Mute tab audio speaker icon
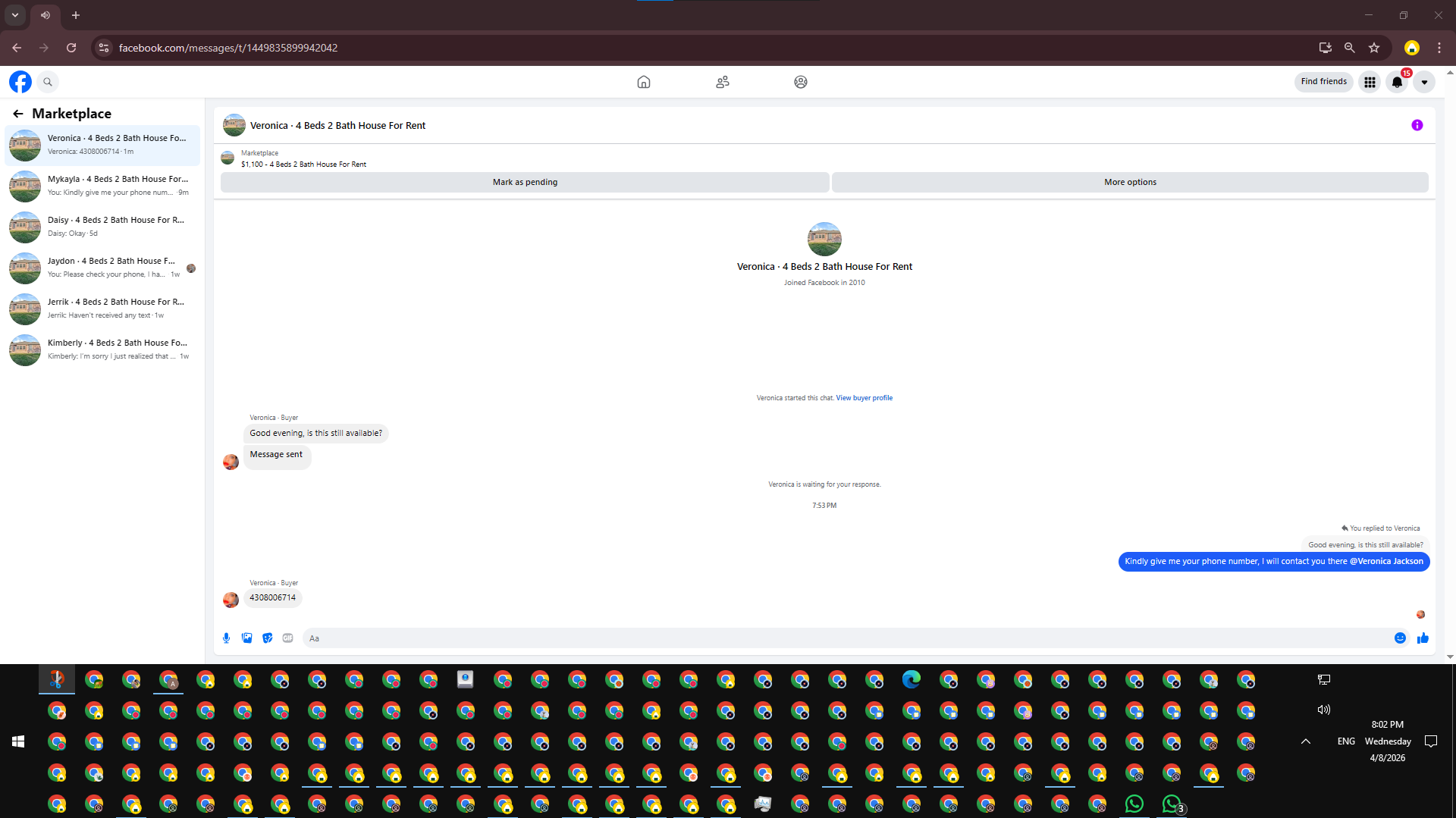The height and width of the screenshot is (818, 1456). coord(45,15)
